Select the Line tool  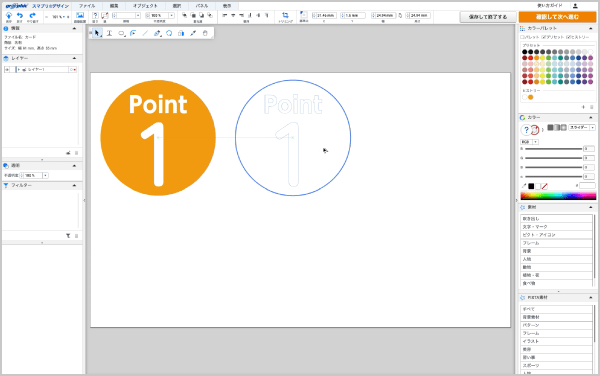point(145,33)
